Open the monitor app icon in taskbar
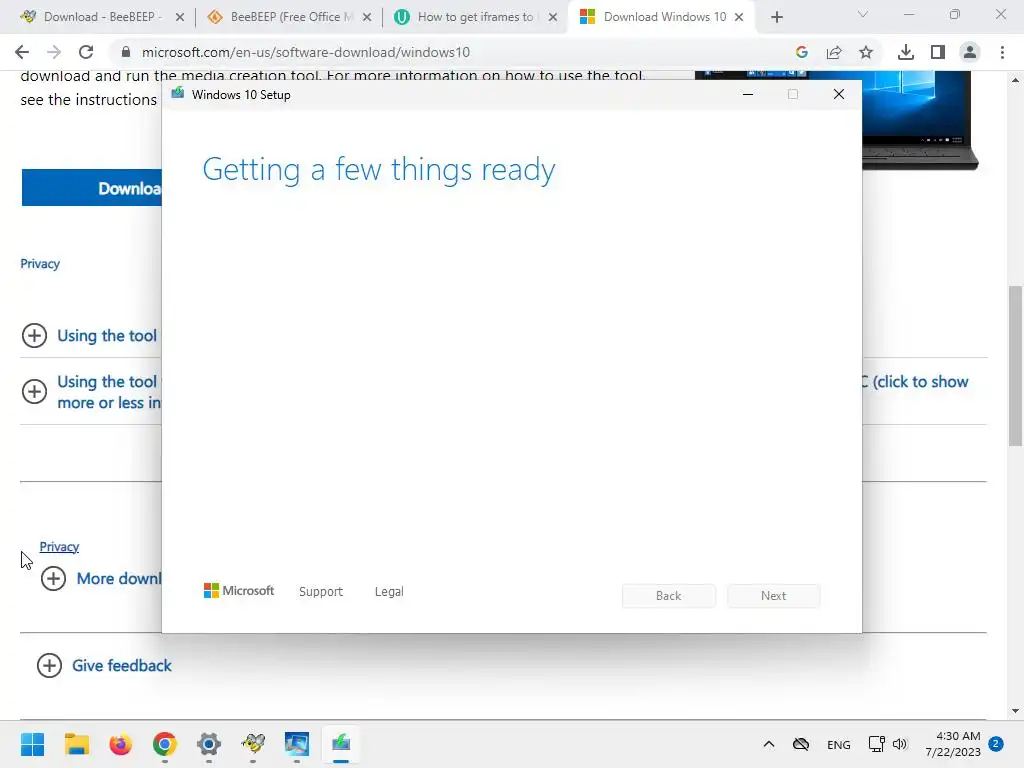Viewport: 1024px width, 768px height. (x=297, y=744)
